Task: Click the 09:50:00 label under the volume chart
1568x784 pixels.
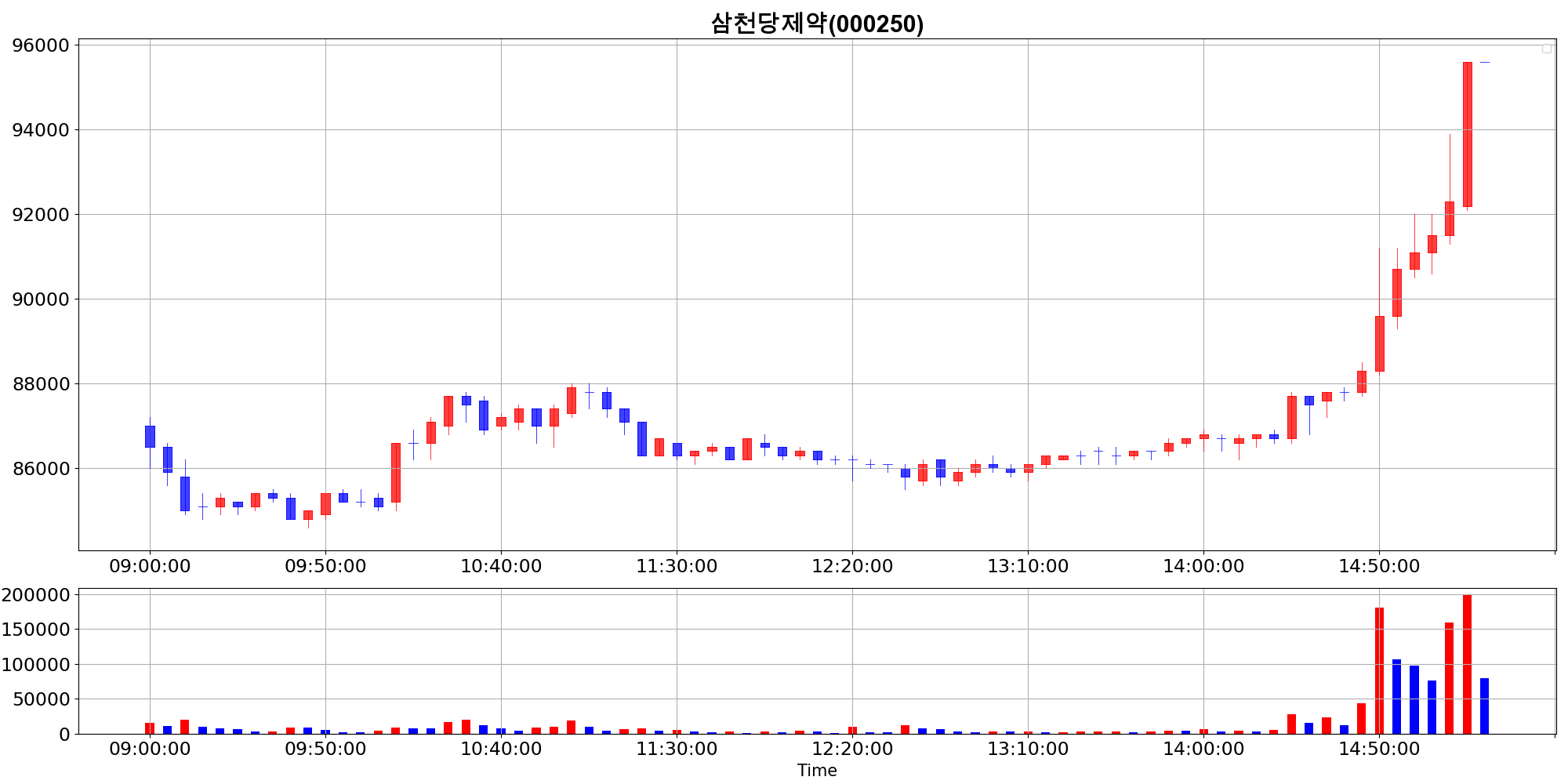Action: point(325,749)
